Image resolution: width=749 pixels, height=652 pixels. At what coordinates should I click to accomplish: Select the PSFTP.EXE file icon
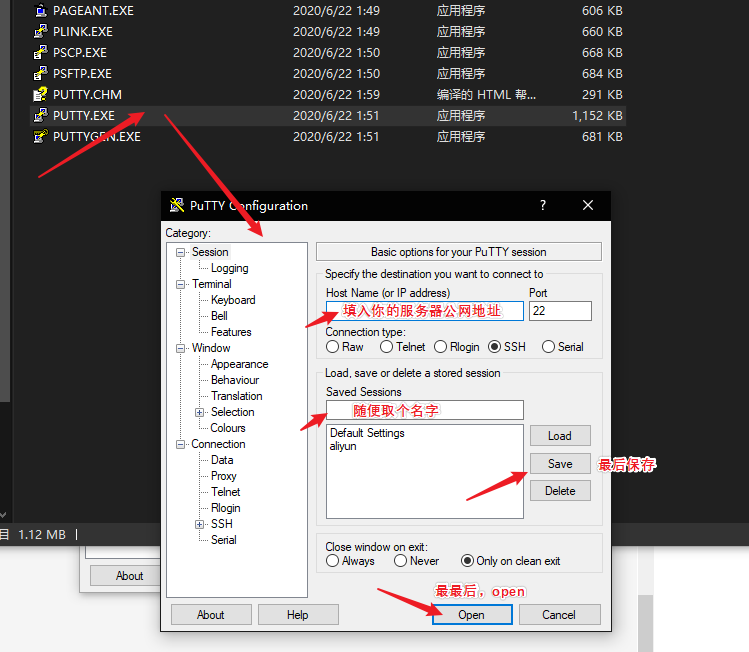[x=41, y=74]
